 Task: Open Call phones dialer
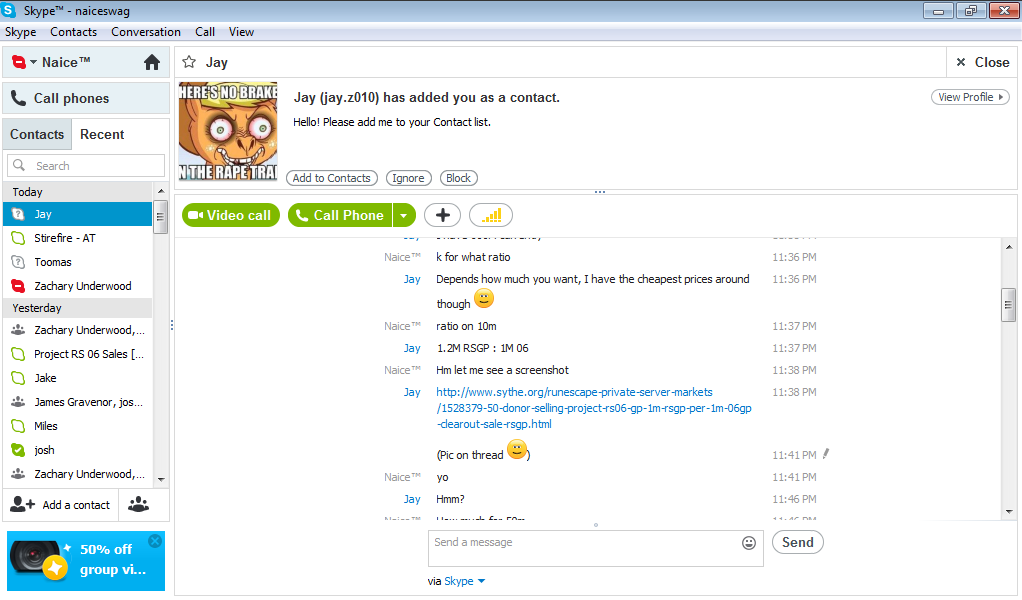click(86, 98)
